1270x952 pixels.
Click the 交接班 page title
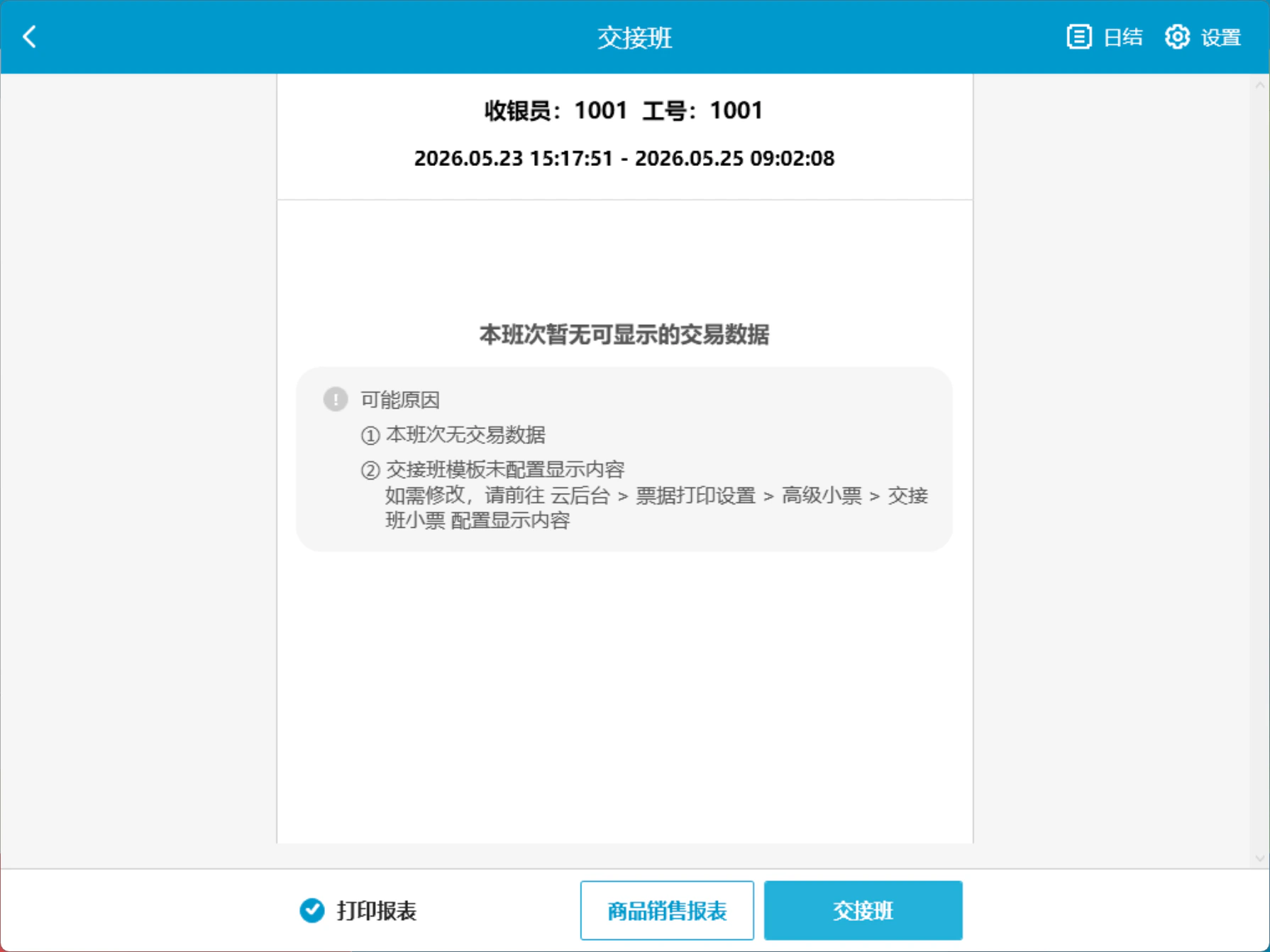click(634, 38)
